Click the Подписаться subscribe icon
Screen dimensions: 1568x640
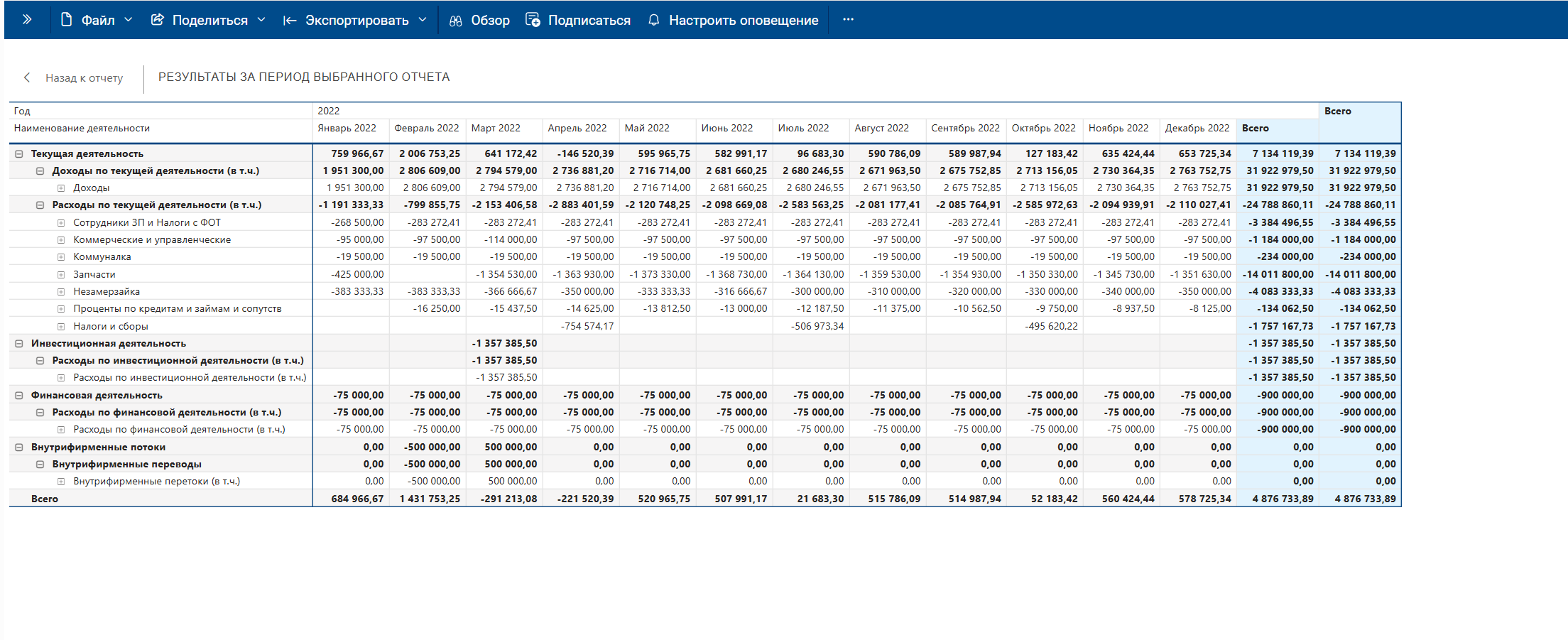pos(533,20)
